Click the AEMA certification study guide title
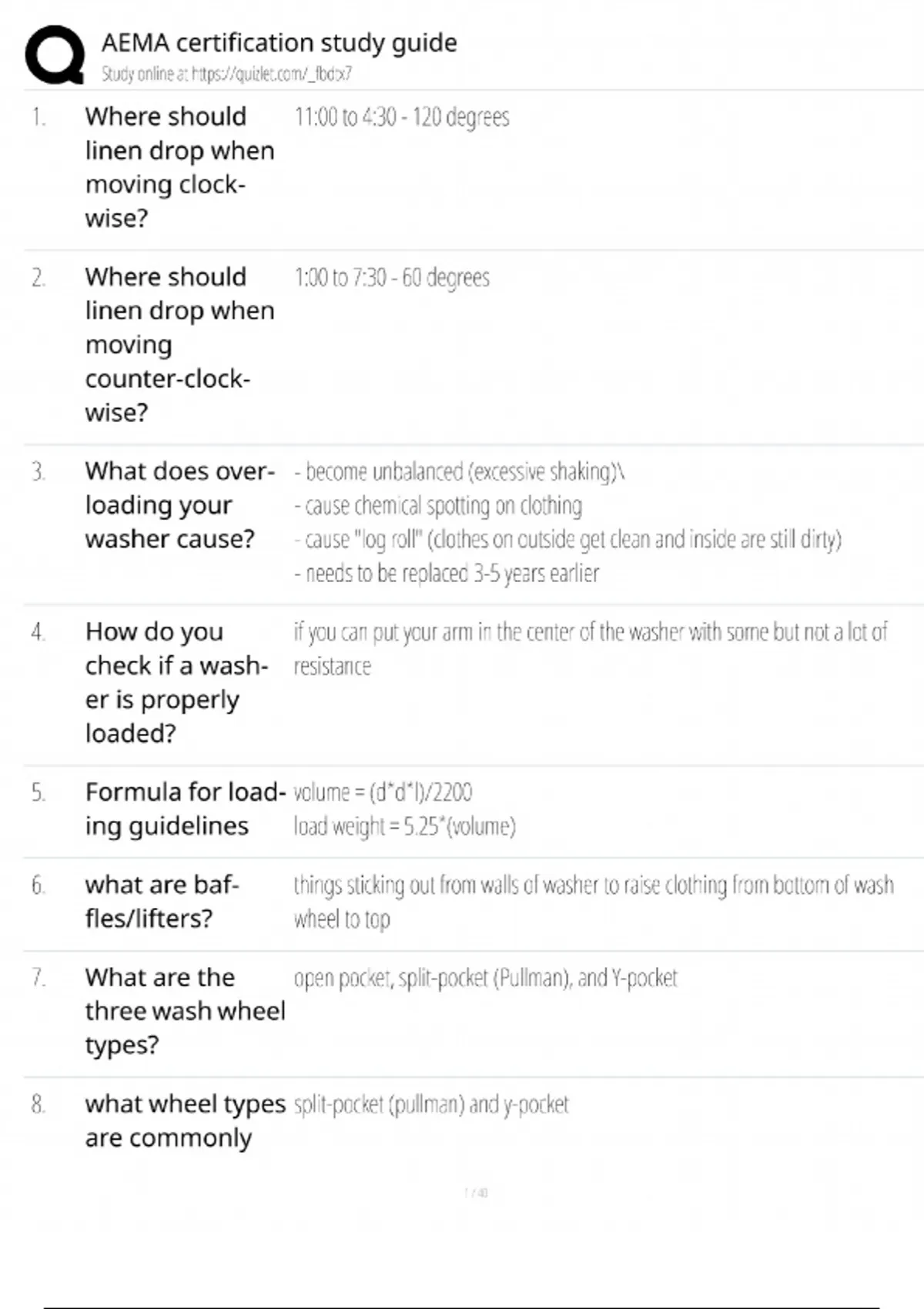Image resolution: width=924 pixels, height=1309 pixels. (x=279, y=42)
